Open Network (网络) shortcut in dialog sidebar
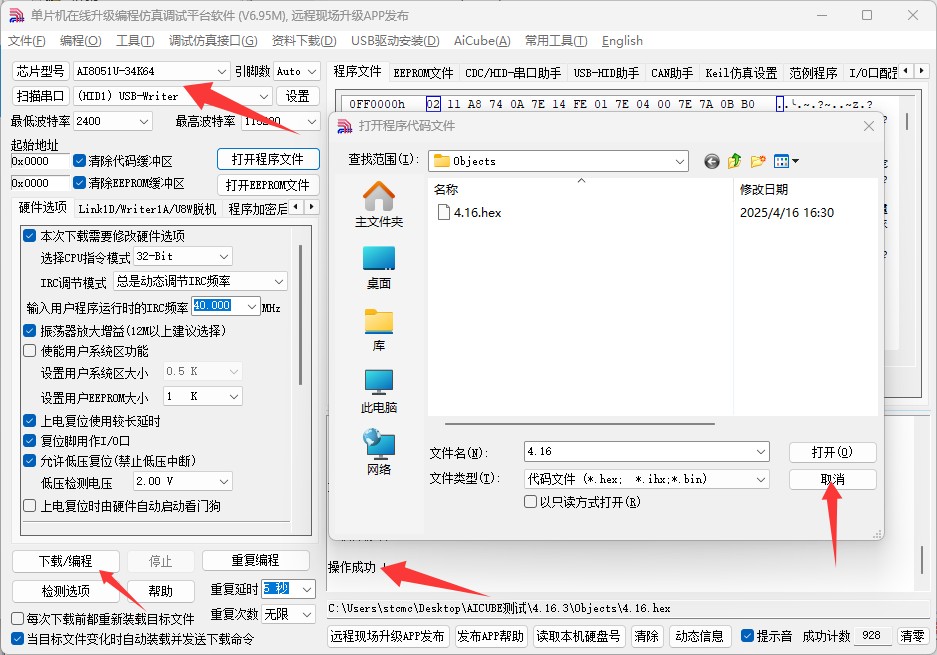 pyautogui.click(x=379, y=452)
